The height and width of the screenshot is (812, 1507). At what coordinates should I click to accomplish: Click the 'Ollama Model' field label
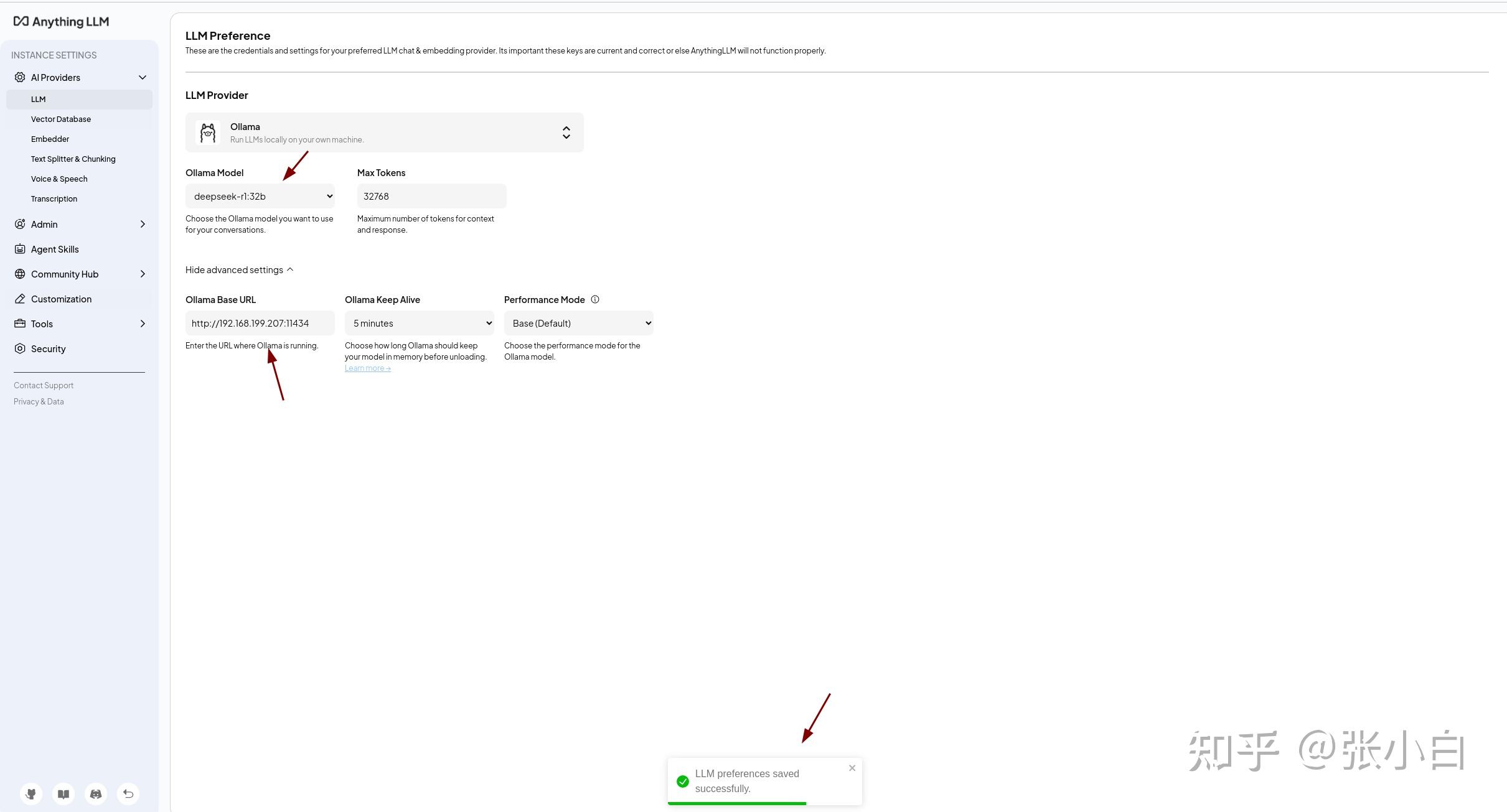pos(214,173)
